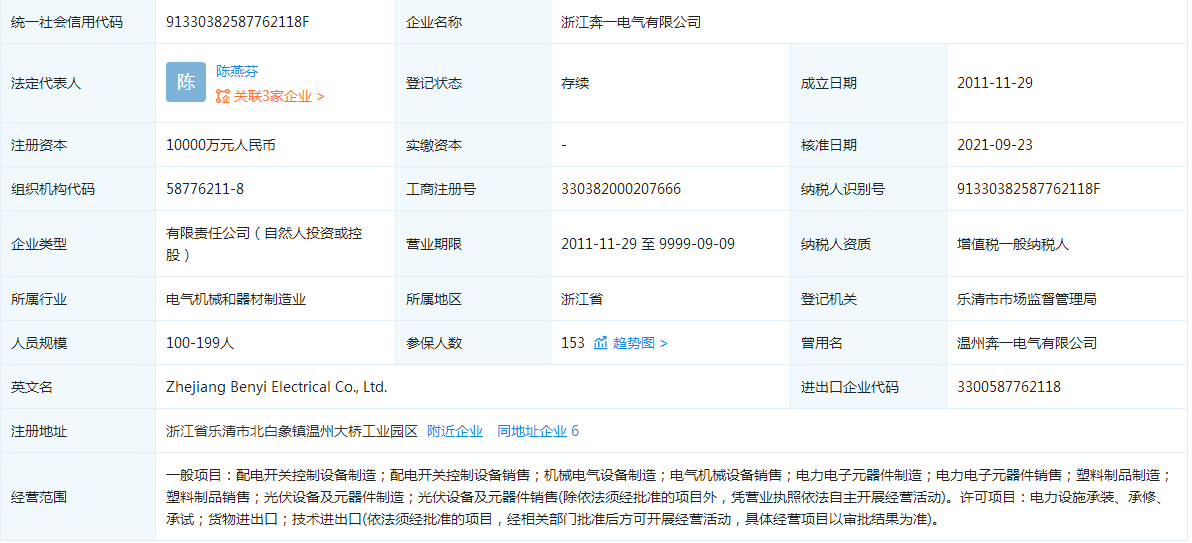Click English name Zhejiang Benyi Electrical Co., Ltd.
Screen dimensions: 1192x543
click(x=277, y=387)
